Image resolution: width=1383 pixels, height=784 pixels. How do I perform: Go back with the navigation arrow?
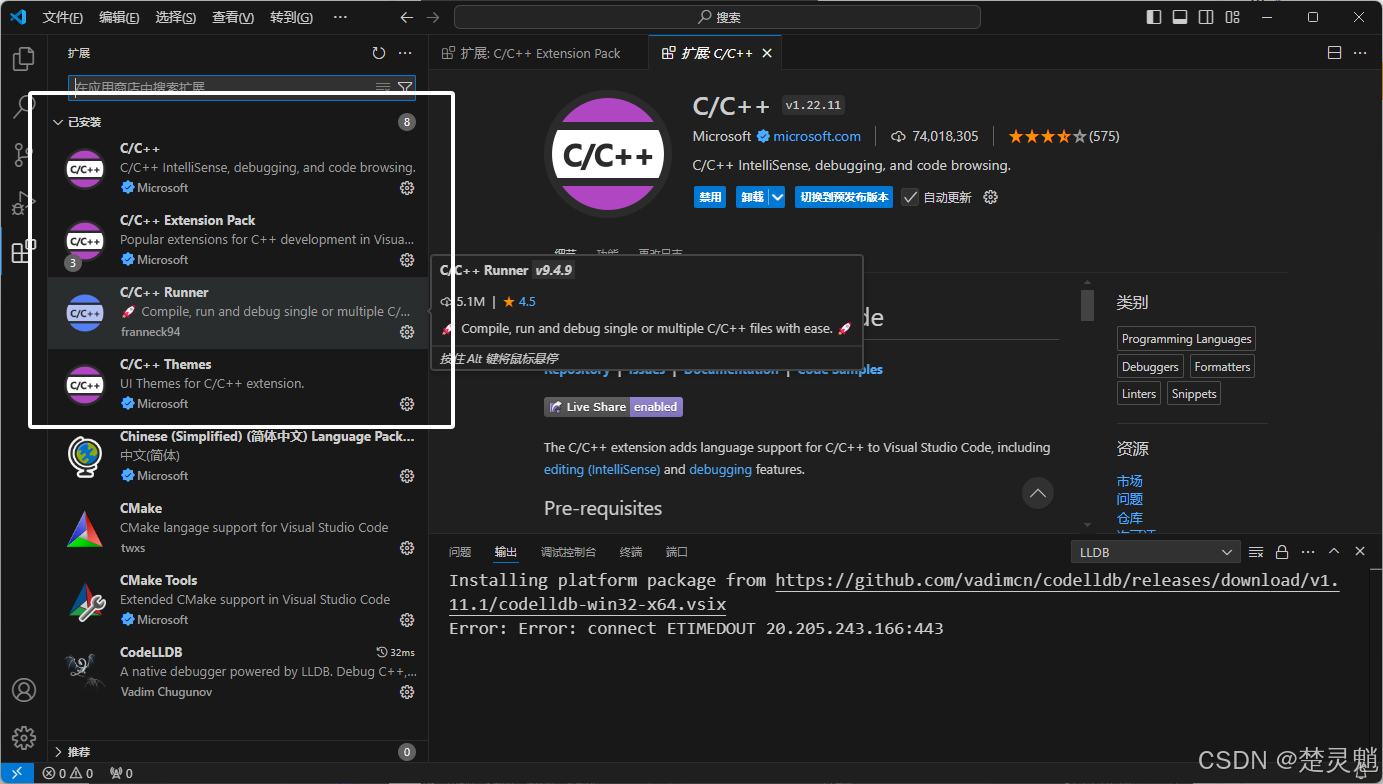click(x=406, y=17)
